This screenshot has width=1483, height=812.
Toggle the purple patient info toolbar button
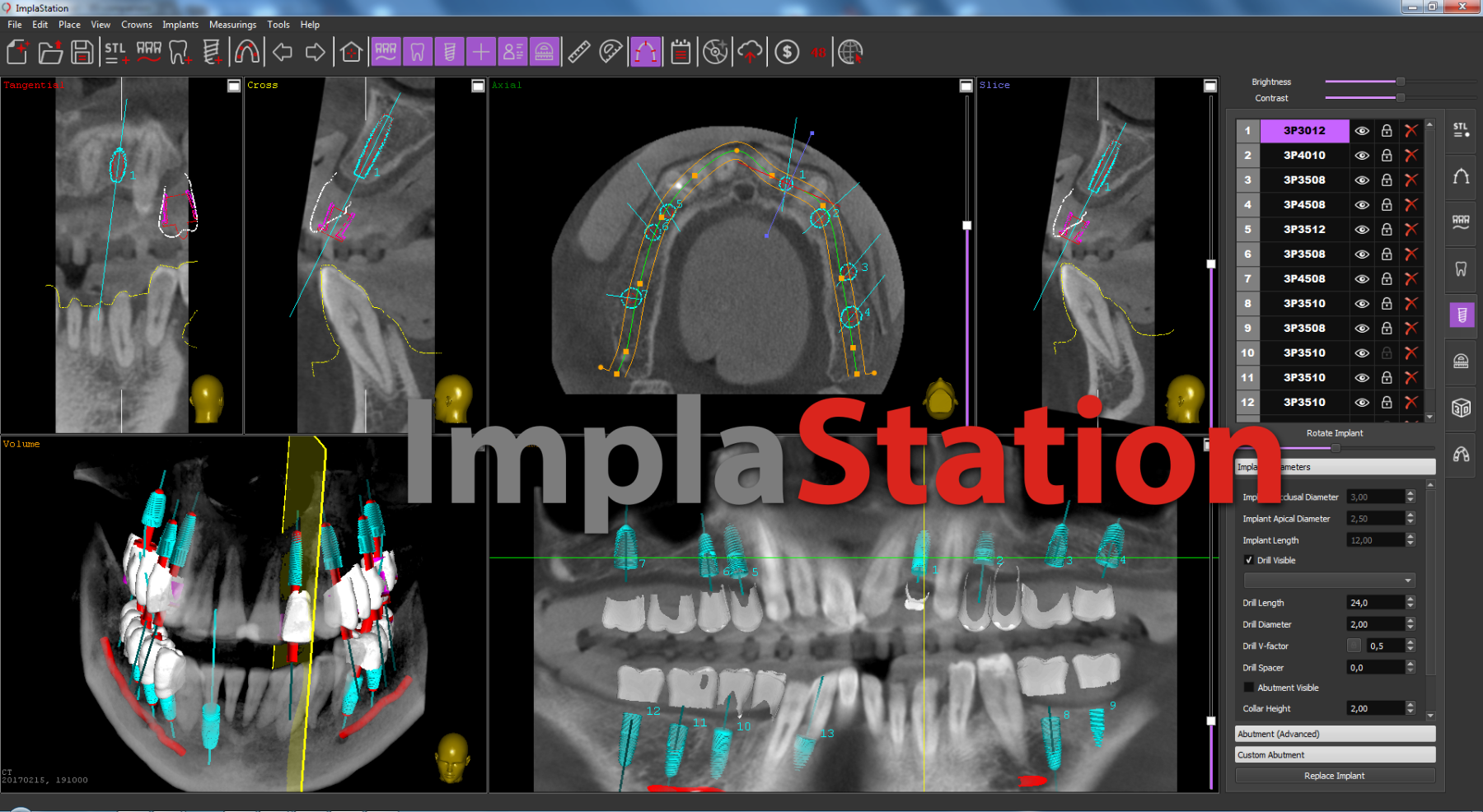tap(512, 52)
